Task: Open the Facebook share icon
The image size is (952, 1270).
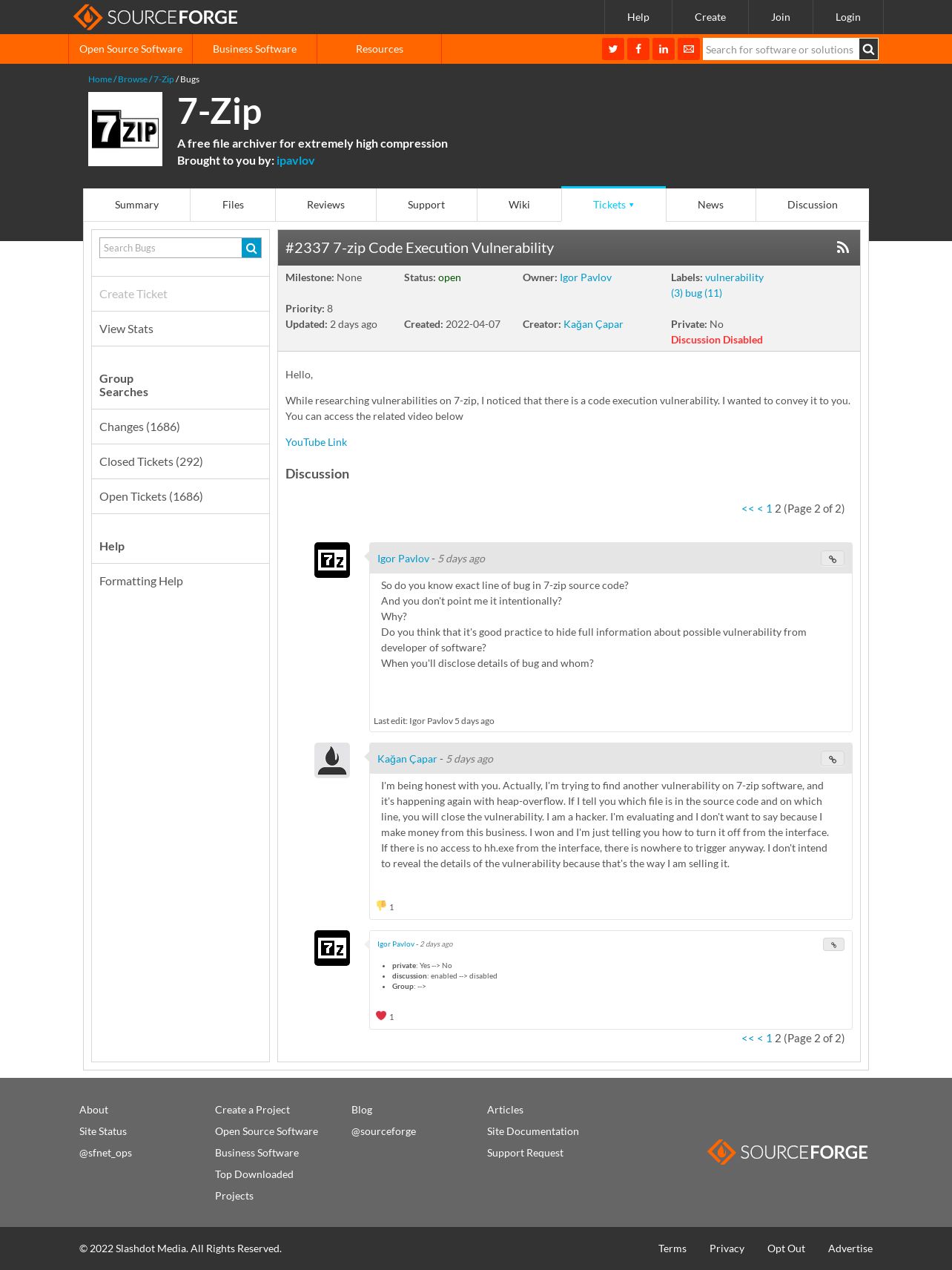Action: pos(638,49)
